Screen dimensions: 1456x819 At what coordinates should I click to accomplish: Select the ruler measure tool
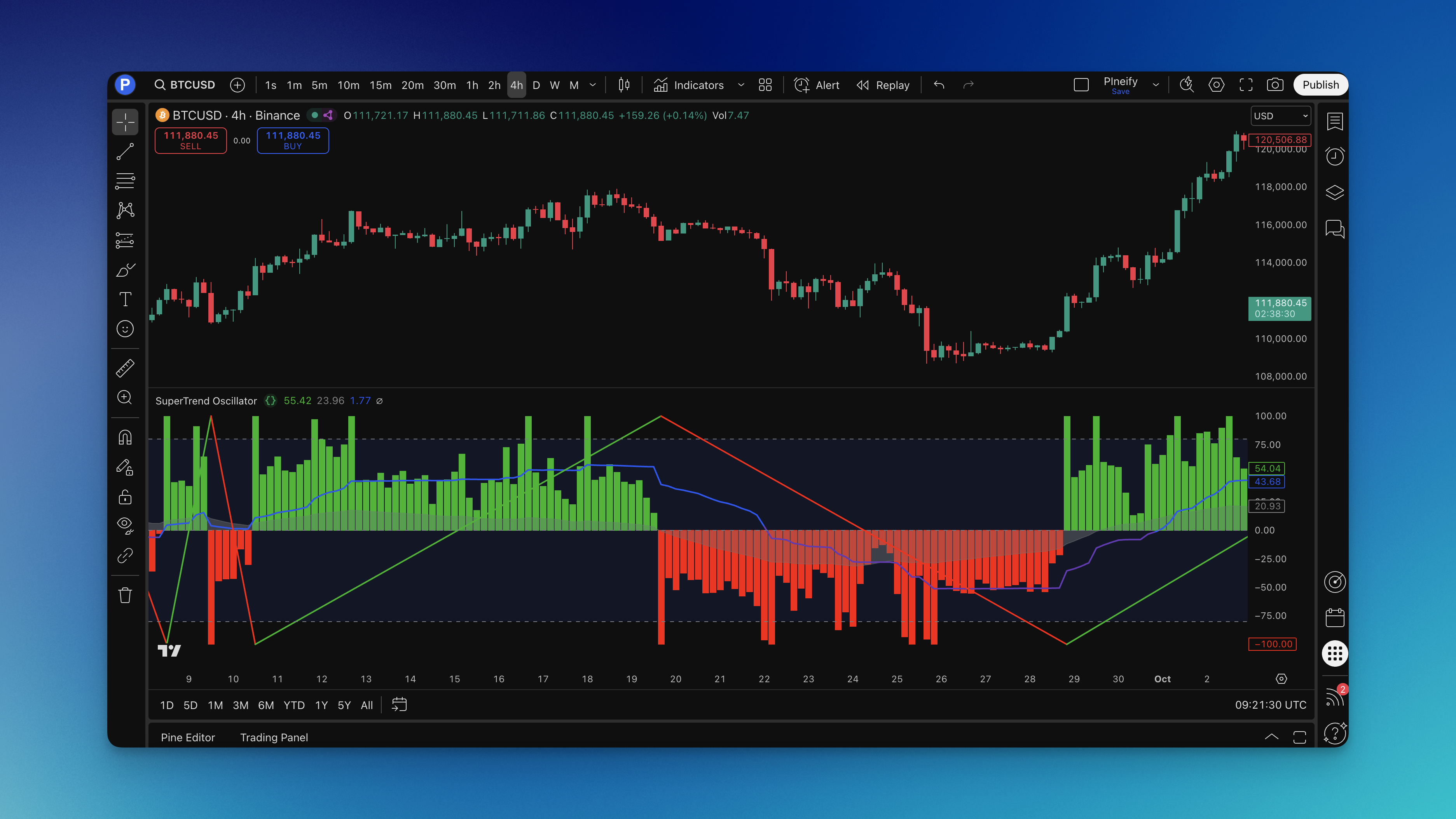pos(125,368)
